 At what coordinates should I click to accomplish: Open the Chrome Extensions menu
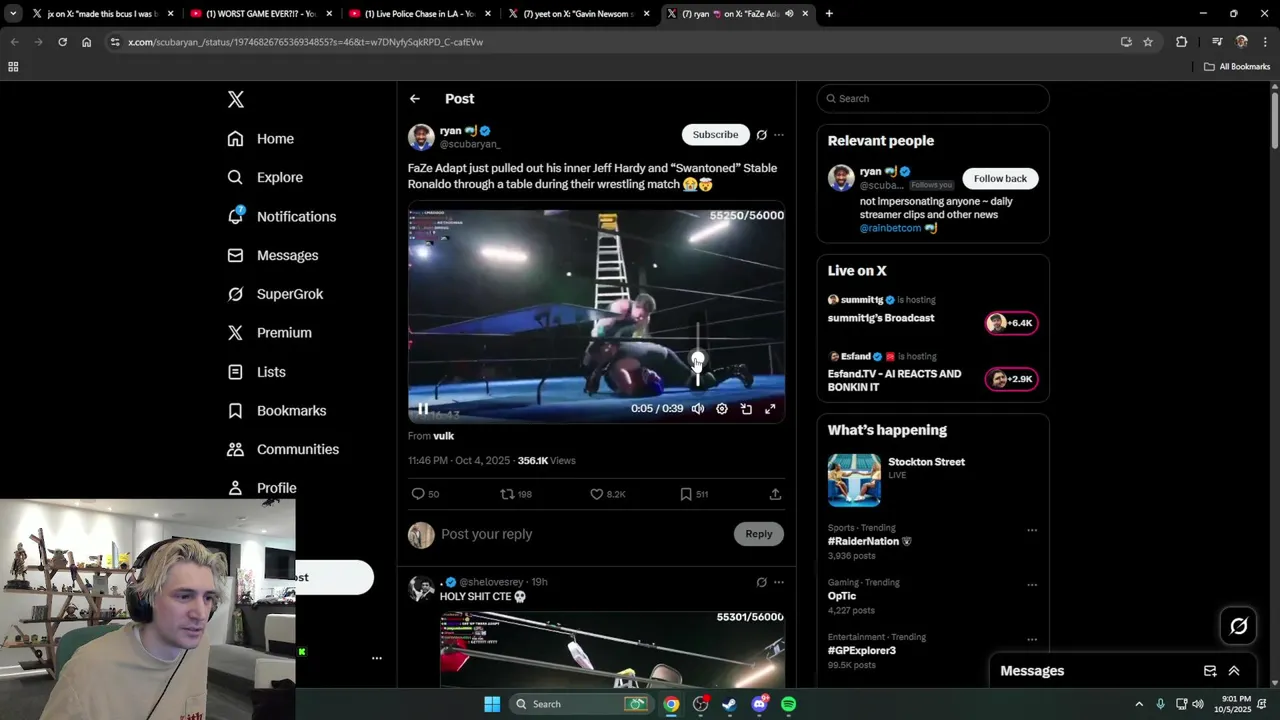point(1182,42)
